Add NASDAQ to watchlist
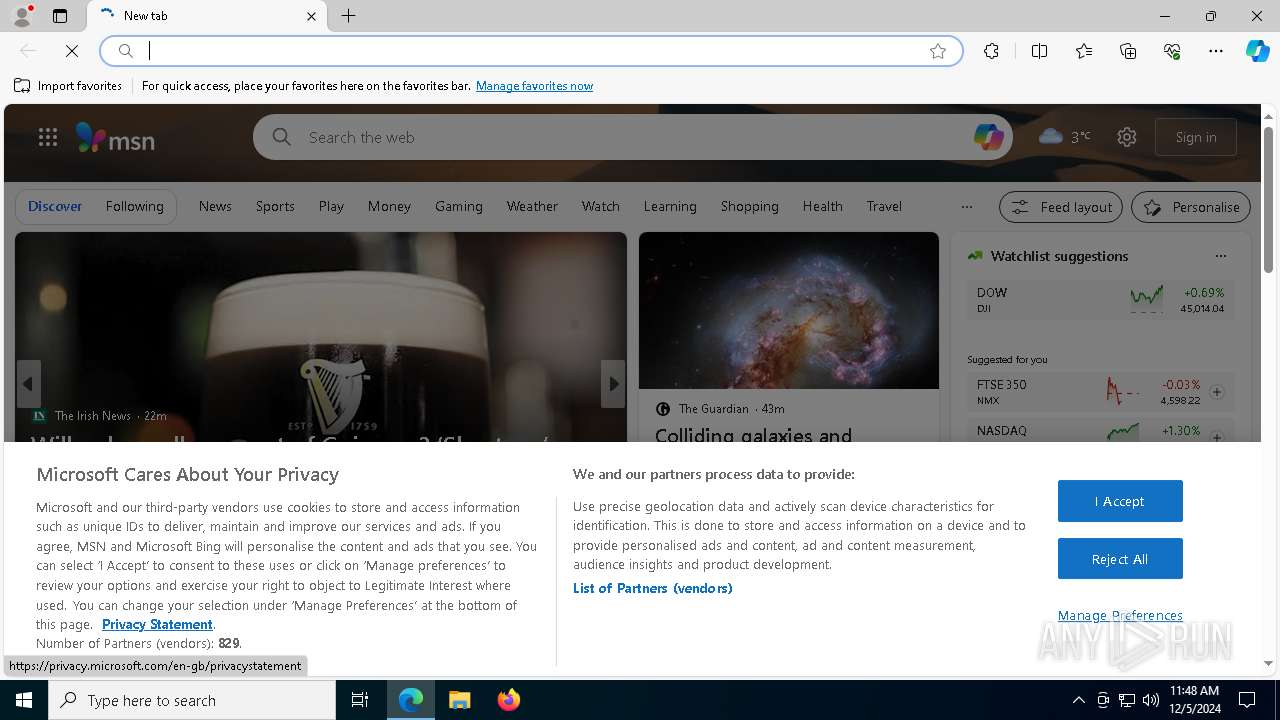The image size is (1280, 720). [x=1217, y=437]
